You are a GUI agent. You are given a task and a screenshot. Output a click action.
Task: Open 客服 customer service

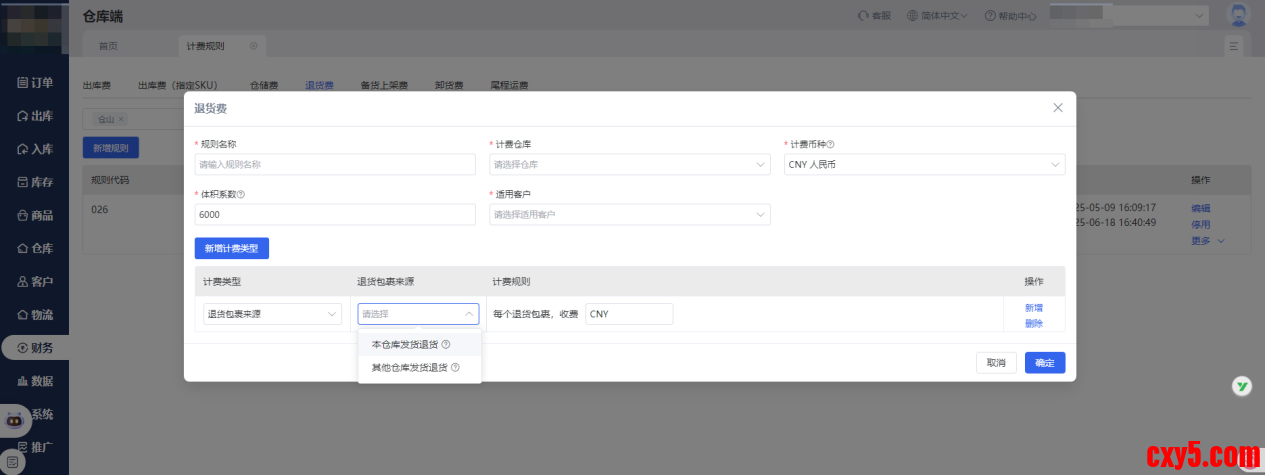pos(875,16)
